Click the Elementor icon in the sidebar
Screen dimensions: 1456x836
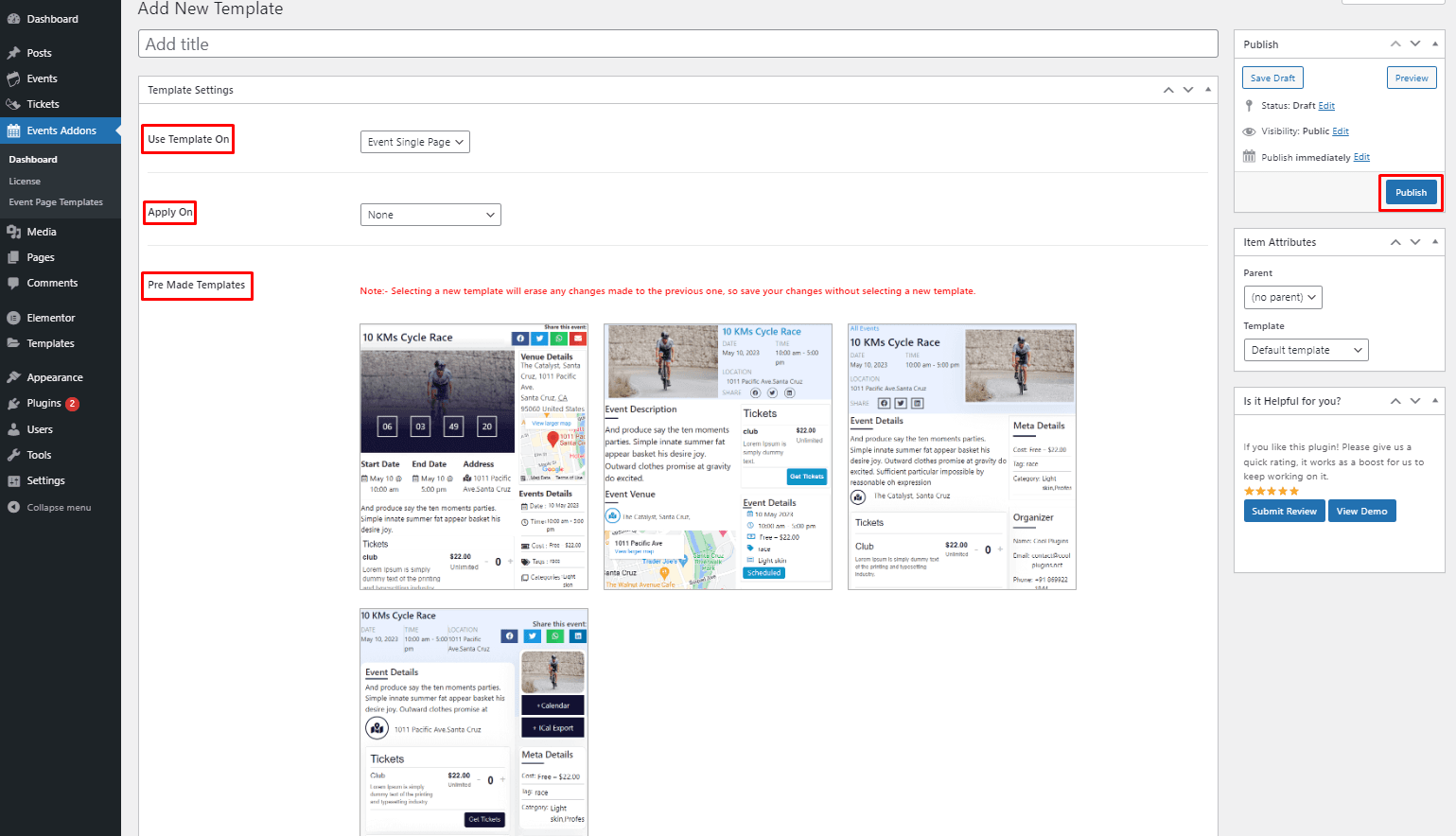click(x=13, y=318)
